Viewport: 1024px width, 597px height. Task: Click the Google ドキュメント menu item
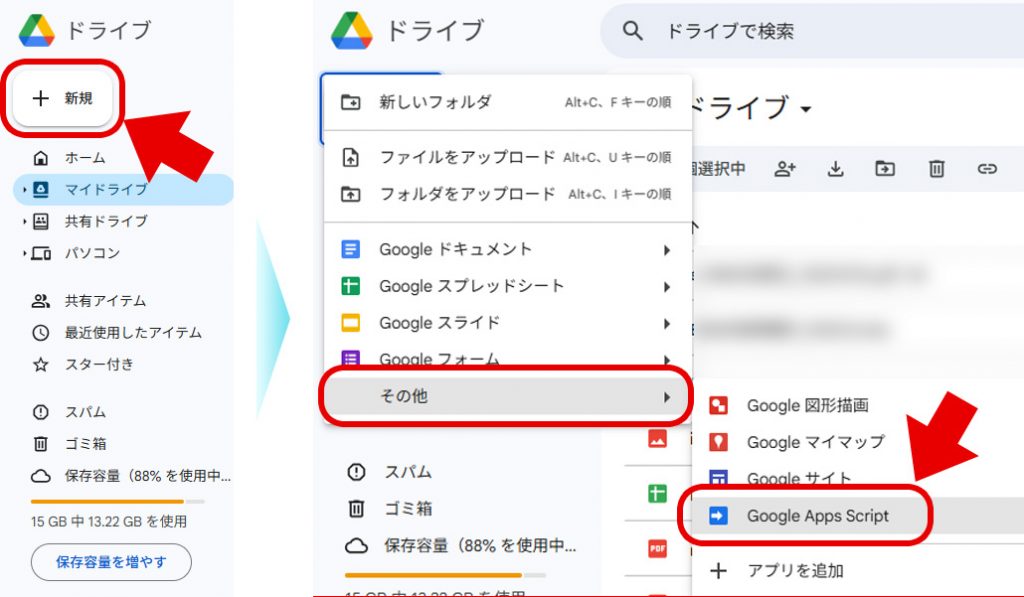point(507,250)
